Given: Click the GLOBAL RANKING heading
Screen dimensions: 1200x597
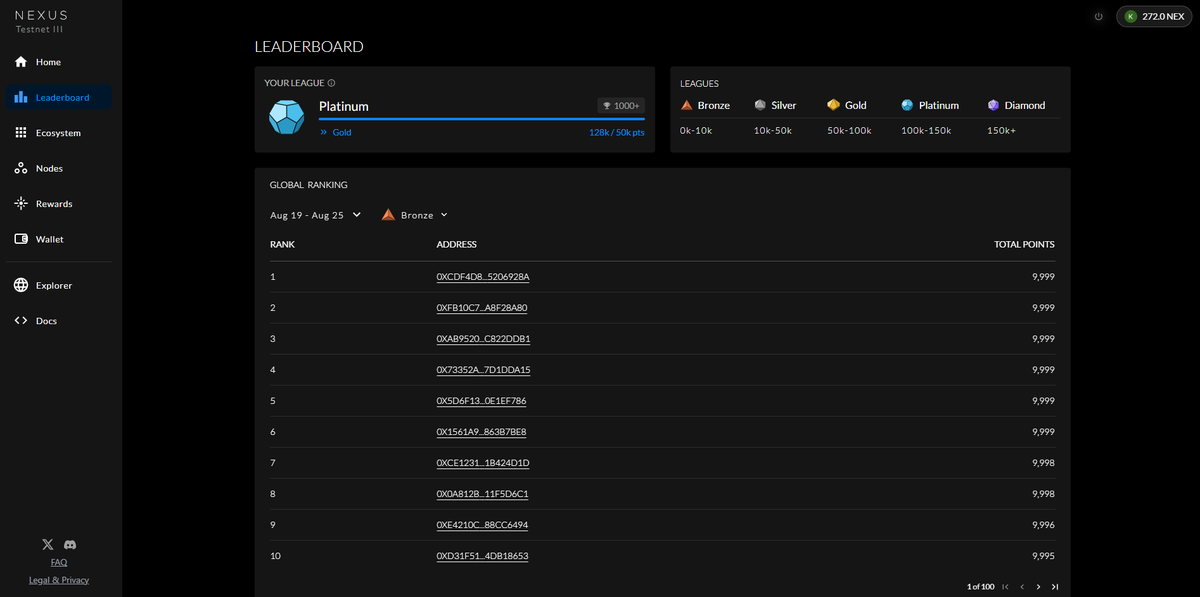Looking at the screenshot, I should click(309, 185).
